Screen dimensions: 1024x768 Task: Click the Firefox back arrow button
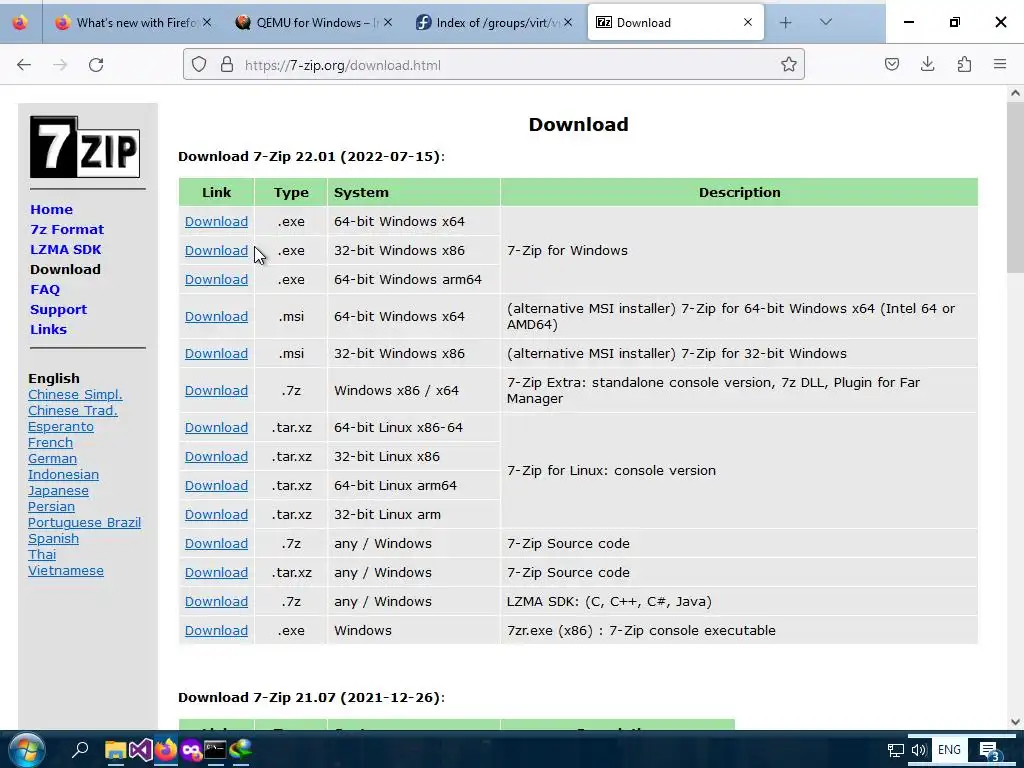(24, 65)
